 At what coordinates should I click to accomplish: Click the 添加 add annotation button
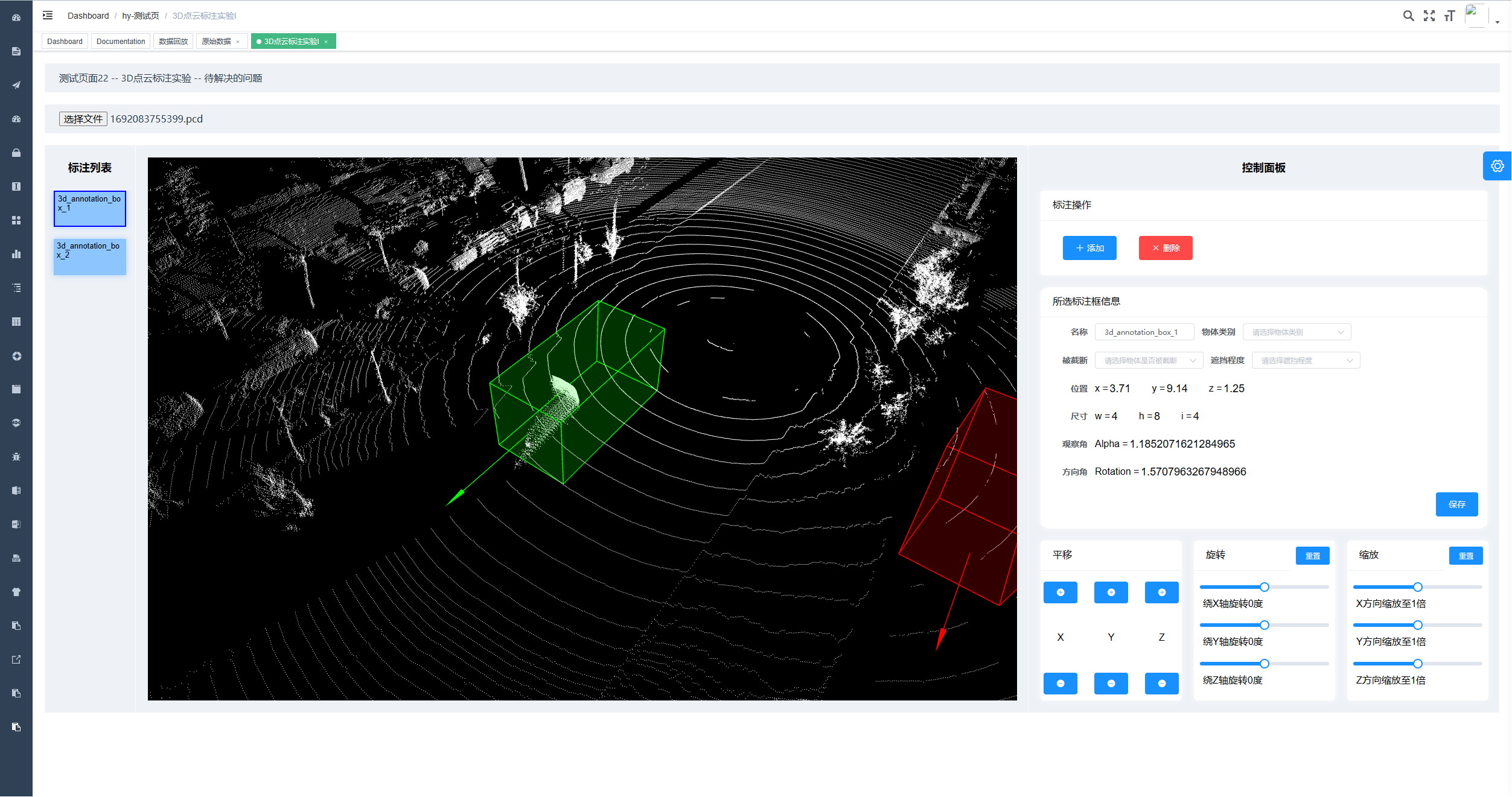tap(1089, 248)
